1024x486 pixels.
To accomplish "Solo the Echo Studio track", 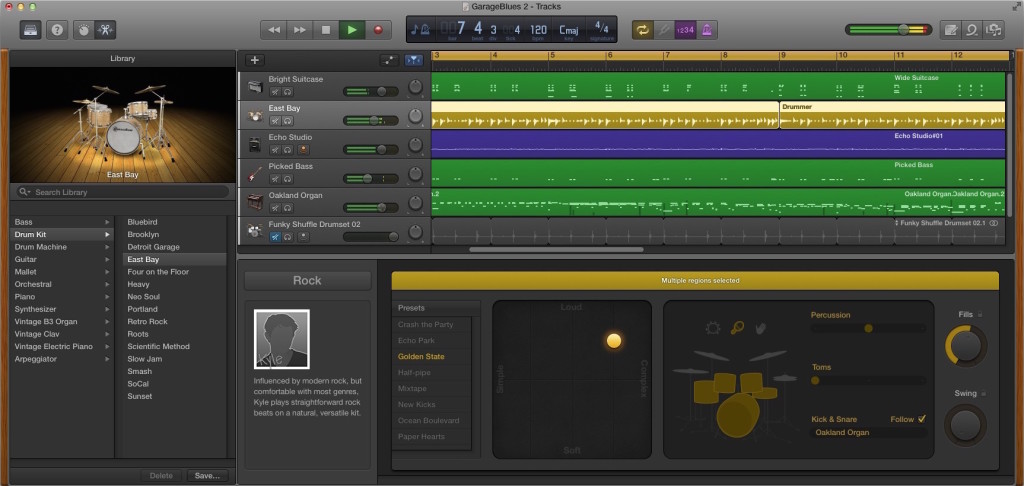I will (x=287, y=150).
